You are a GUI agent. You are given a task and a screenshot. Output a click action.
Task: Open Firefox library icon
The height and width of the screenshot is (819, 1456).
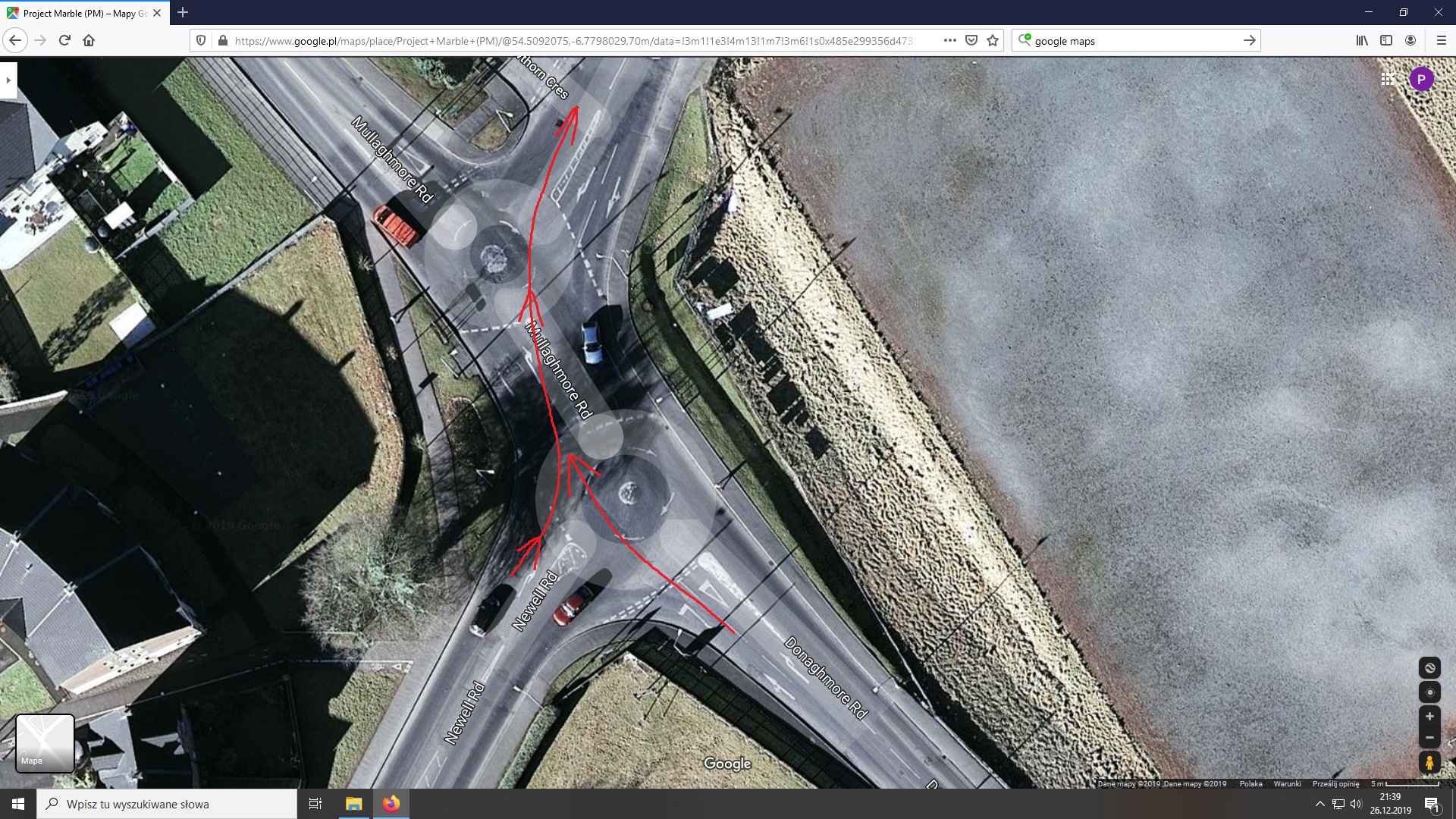click(1362, 41)
